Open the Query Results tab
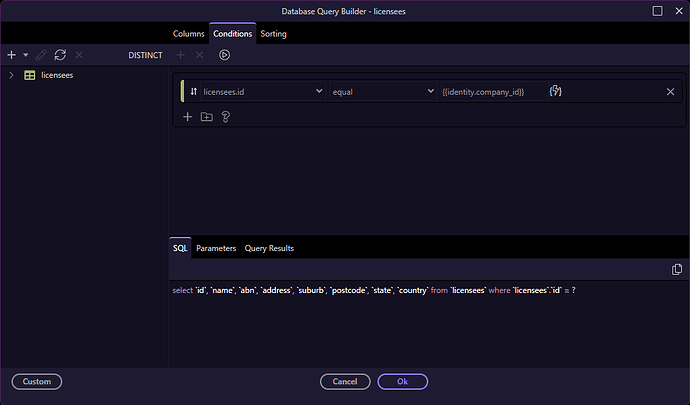This screenshot has width=690, height=405. point(269,248)
